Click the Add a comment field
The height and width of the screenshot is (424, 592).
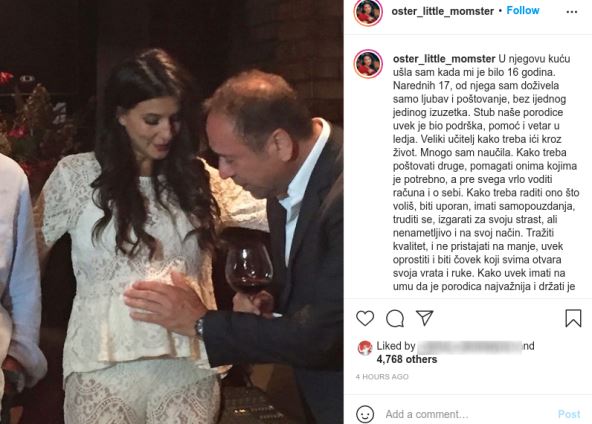click(x=468, y=414)
